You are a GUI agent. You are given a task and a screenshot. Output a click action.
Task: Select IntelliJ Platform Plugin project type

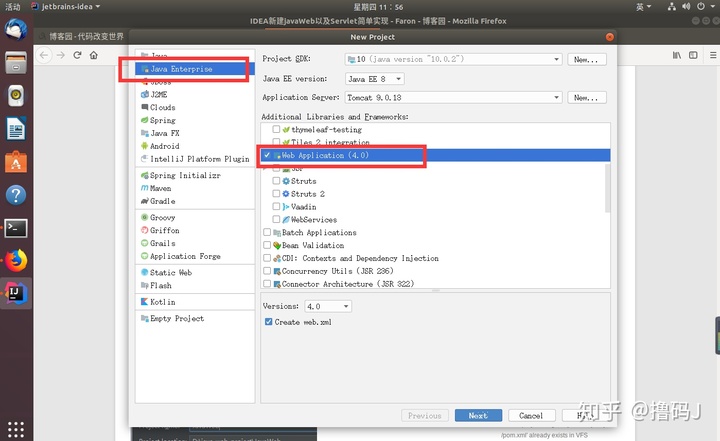click(x=195, y=158)
